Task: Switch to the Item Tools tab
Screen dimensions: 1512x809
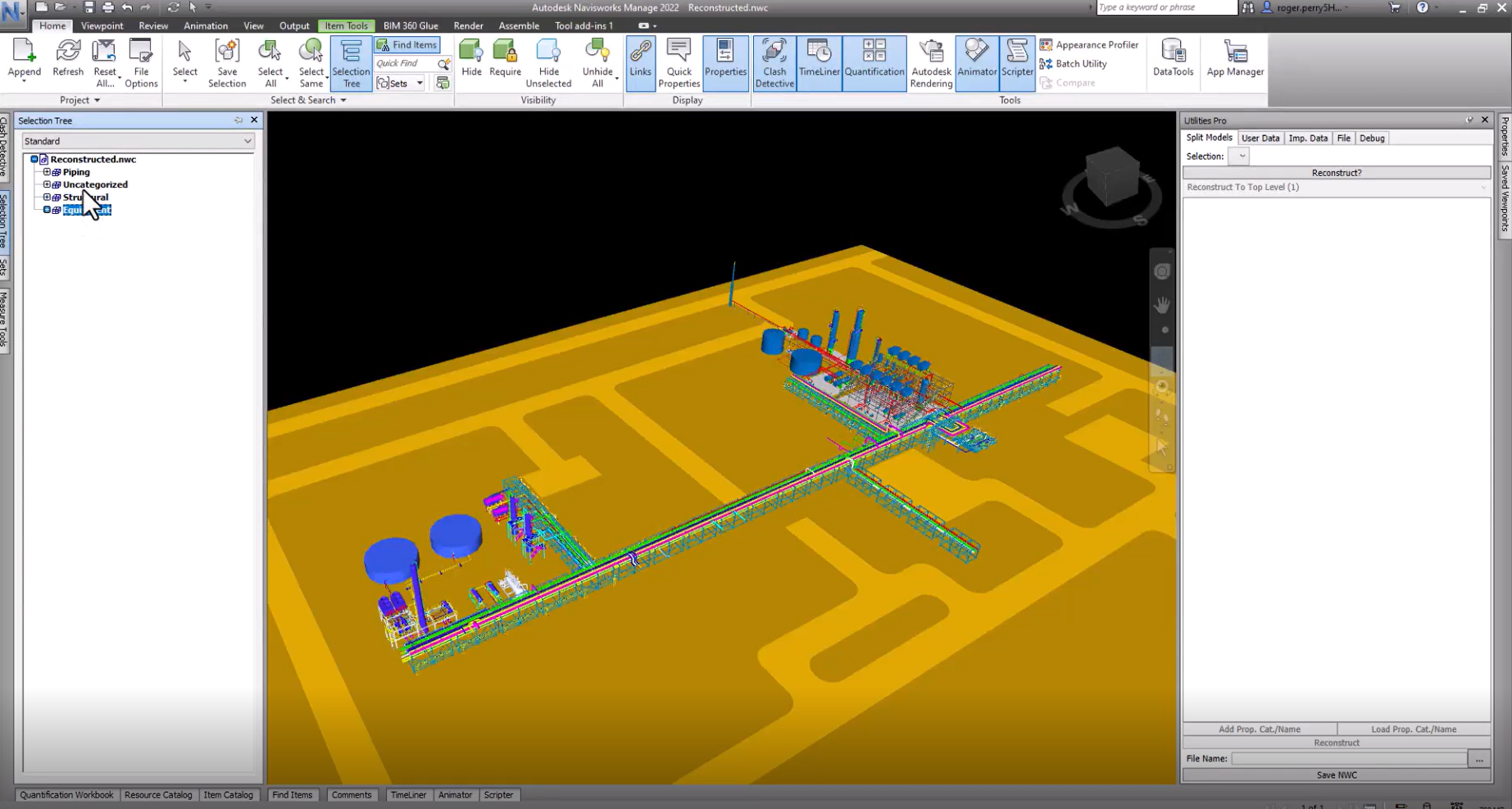Action: (x=346, y=25)
